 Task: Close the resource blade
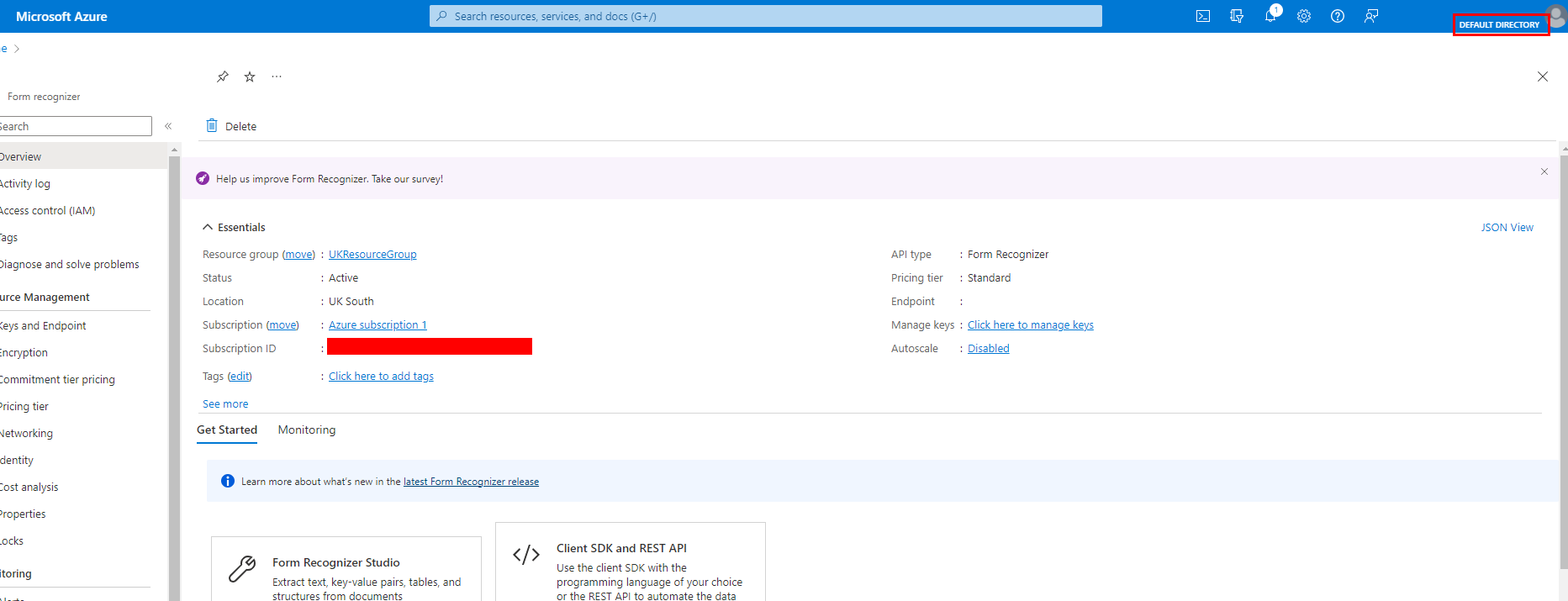click(x=1543, y=76)
